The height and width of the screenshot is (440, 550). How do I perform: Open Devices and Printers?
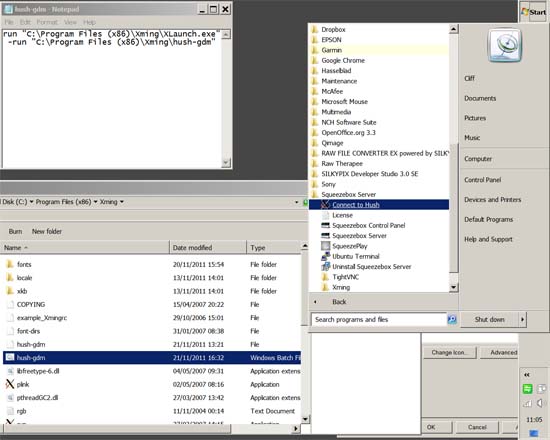tap(492, 200)
